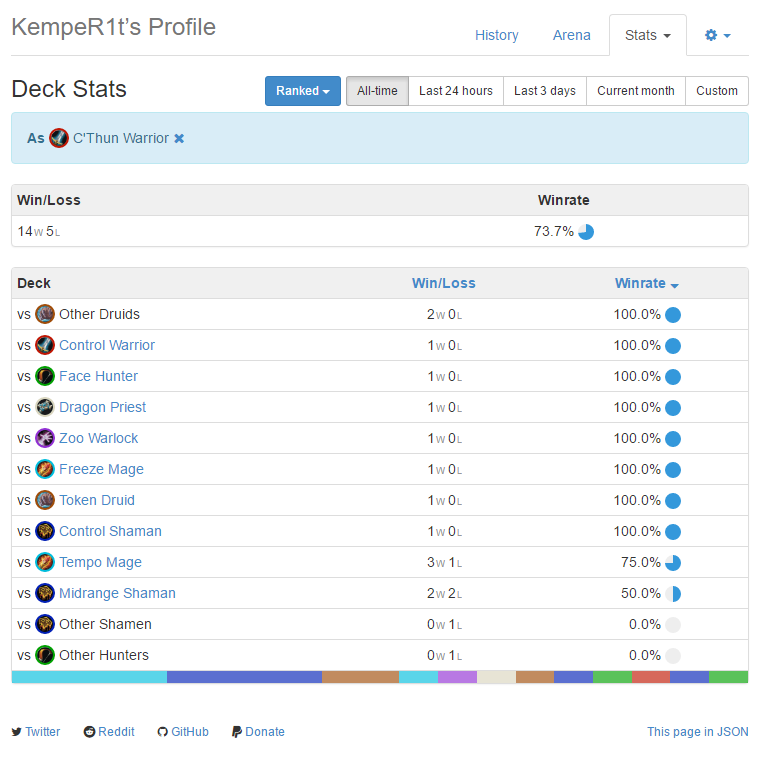Sort table by Winrate column
The image size is (766, 759).
646,283
